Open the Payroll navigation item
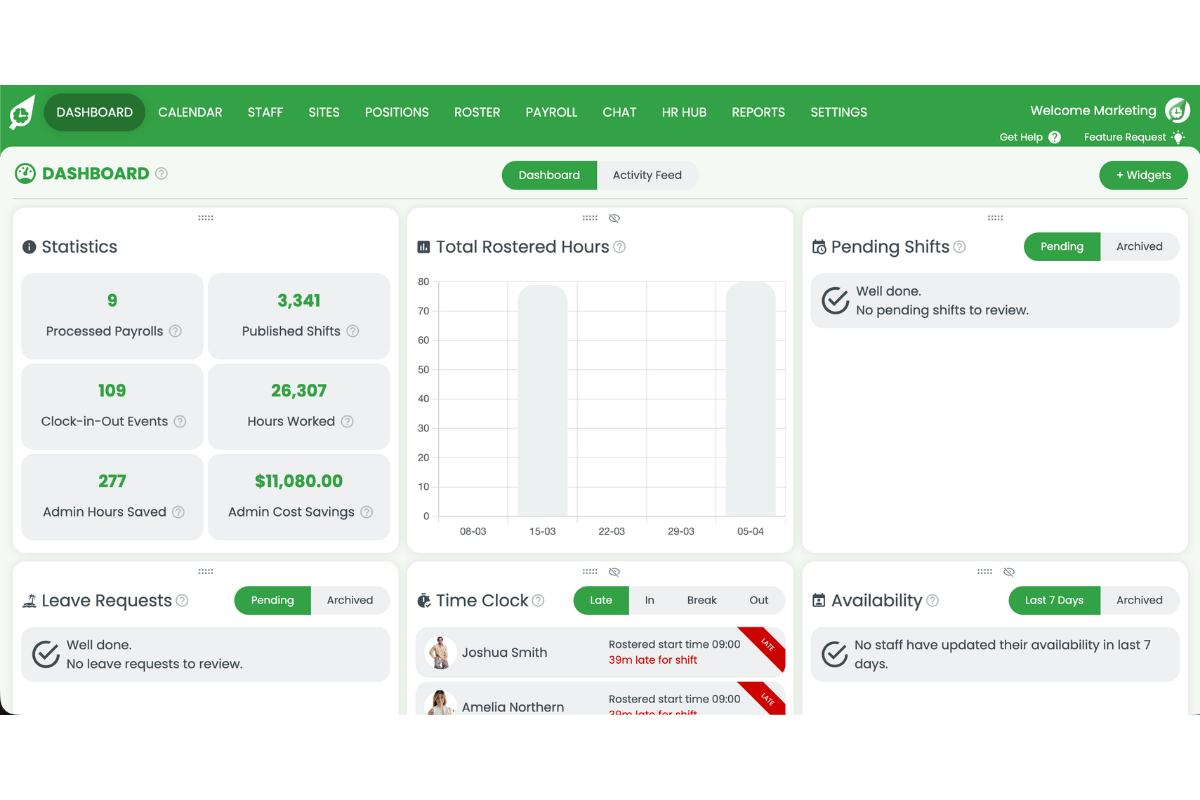The width and height of the screenshot is (1200, 800). coord(551,112)
